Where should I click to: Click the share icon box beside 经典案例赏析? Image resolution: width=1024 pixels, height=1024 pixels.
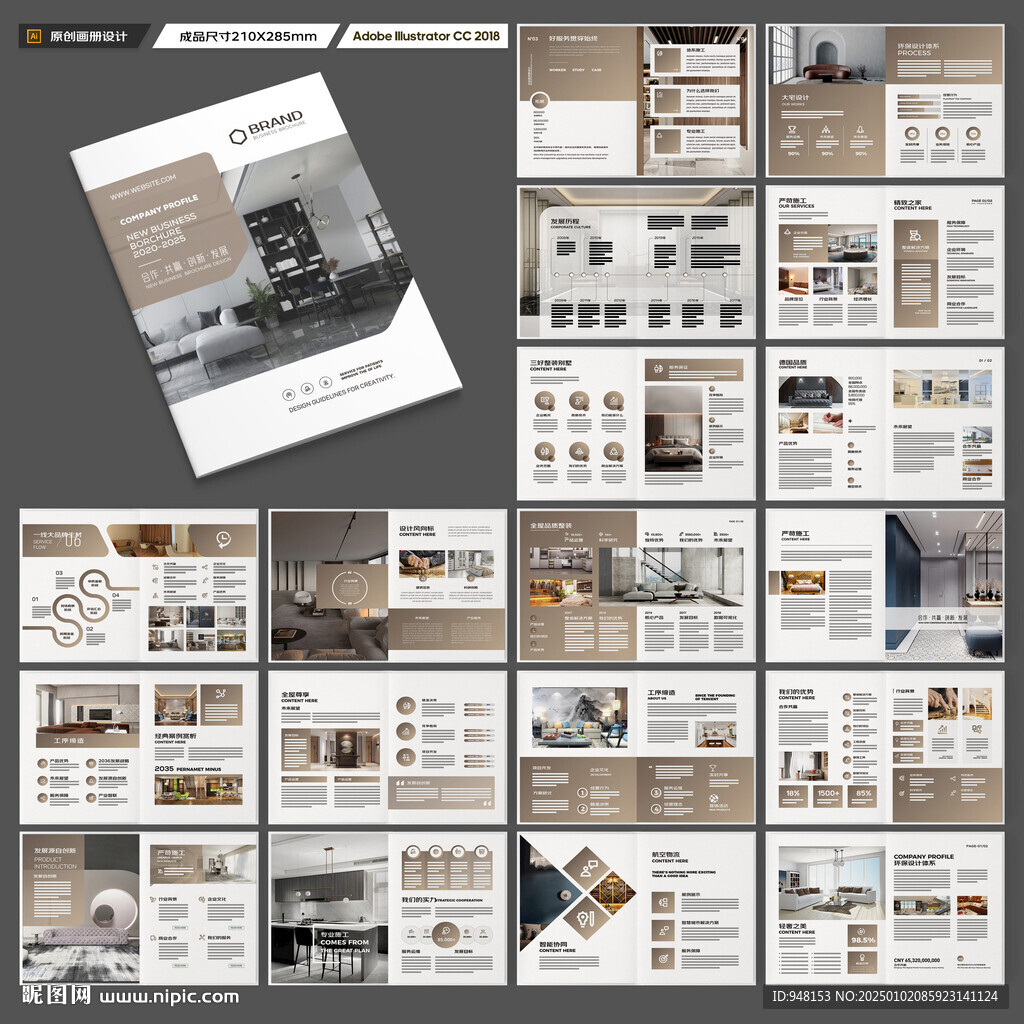221,705
